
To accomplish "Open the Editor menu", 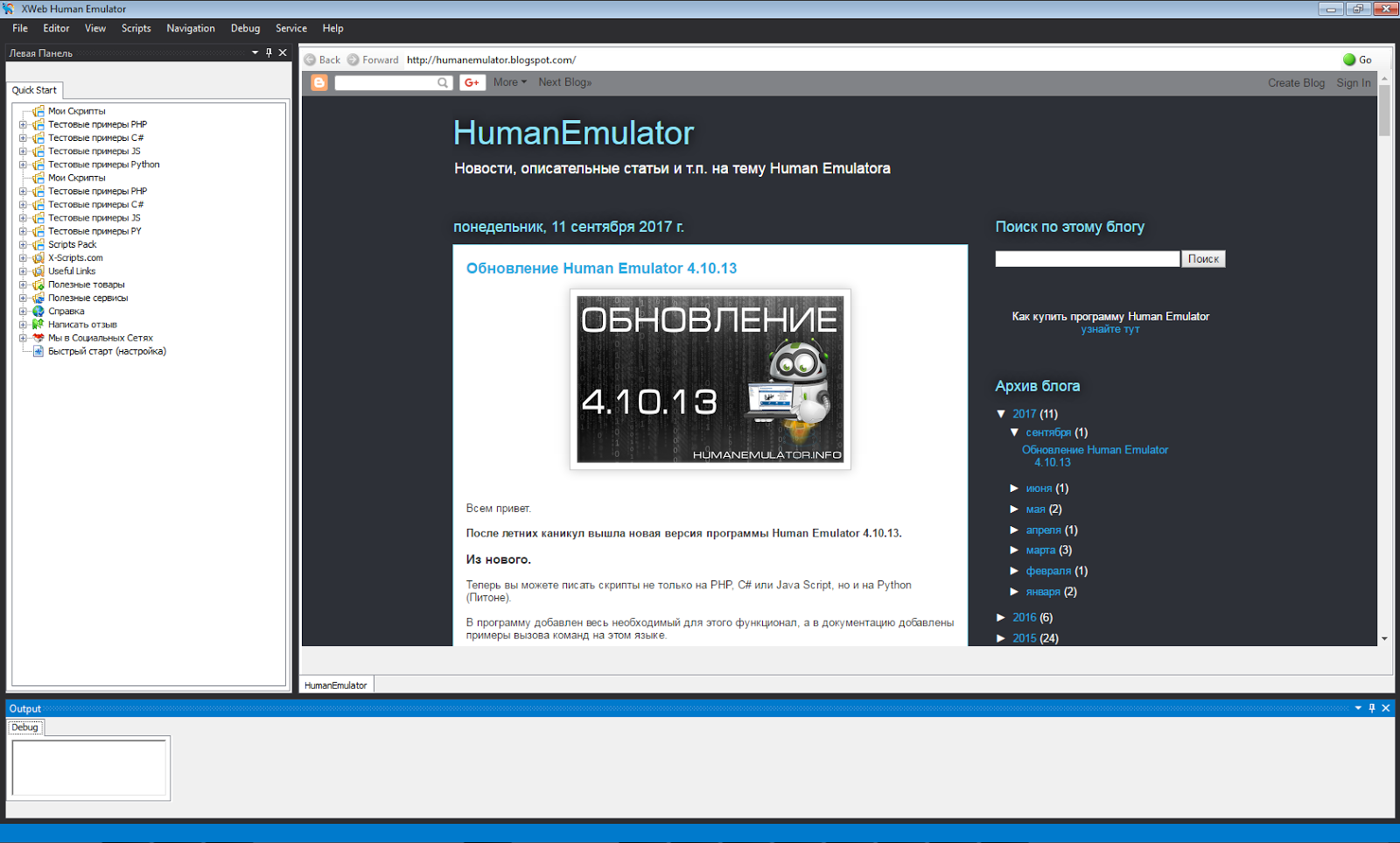I will [56, 28].
